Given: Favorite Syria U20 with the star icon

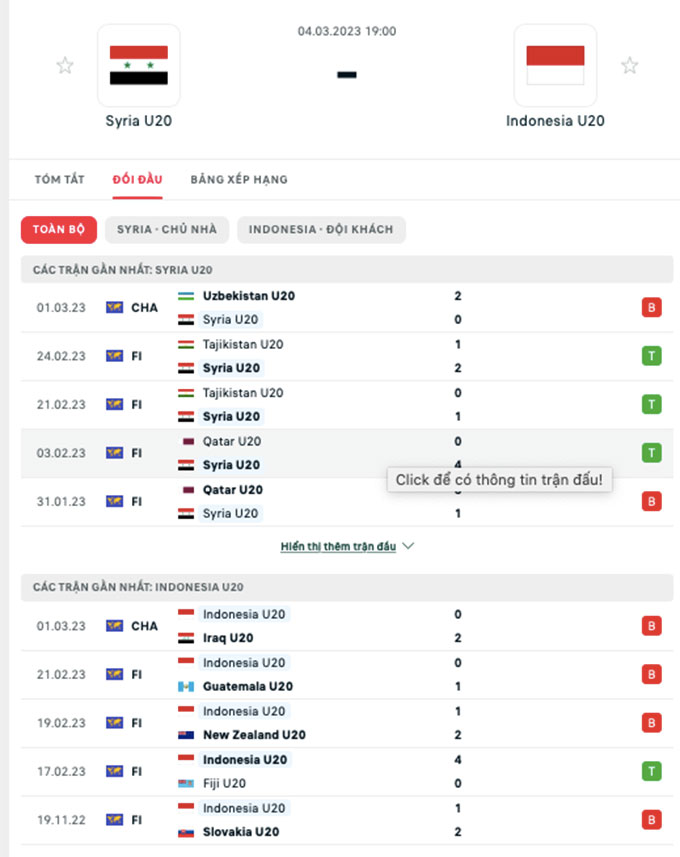Looking at the screenshot, I should click(65, 66).
